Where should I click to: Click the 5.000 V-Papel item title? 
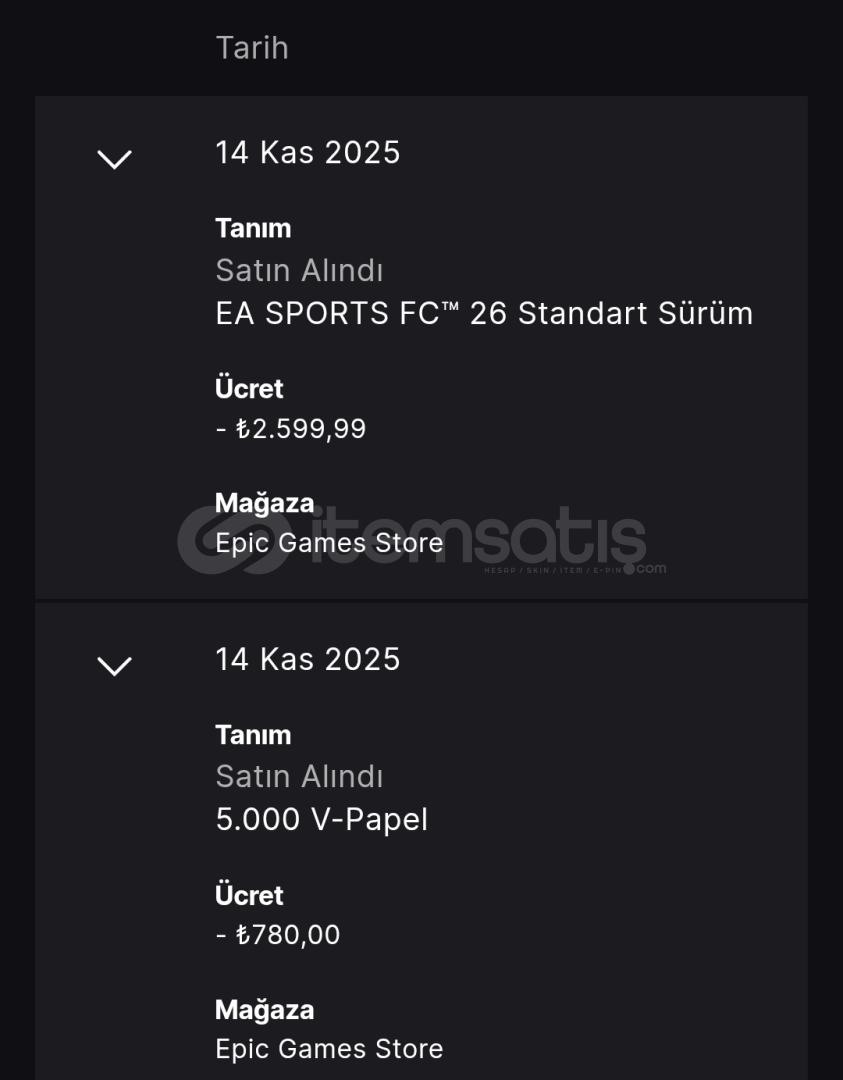click(x=321, y=820)
